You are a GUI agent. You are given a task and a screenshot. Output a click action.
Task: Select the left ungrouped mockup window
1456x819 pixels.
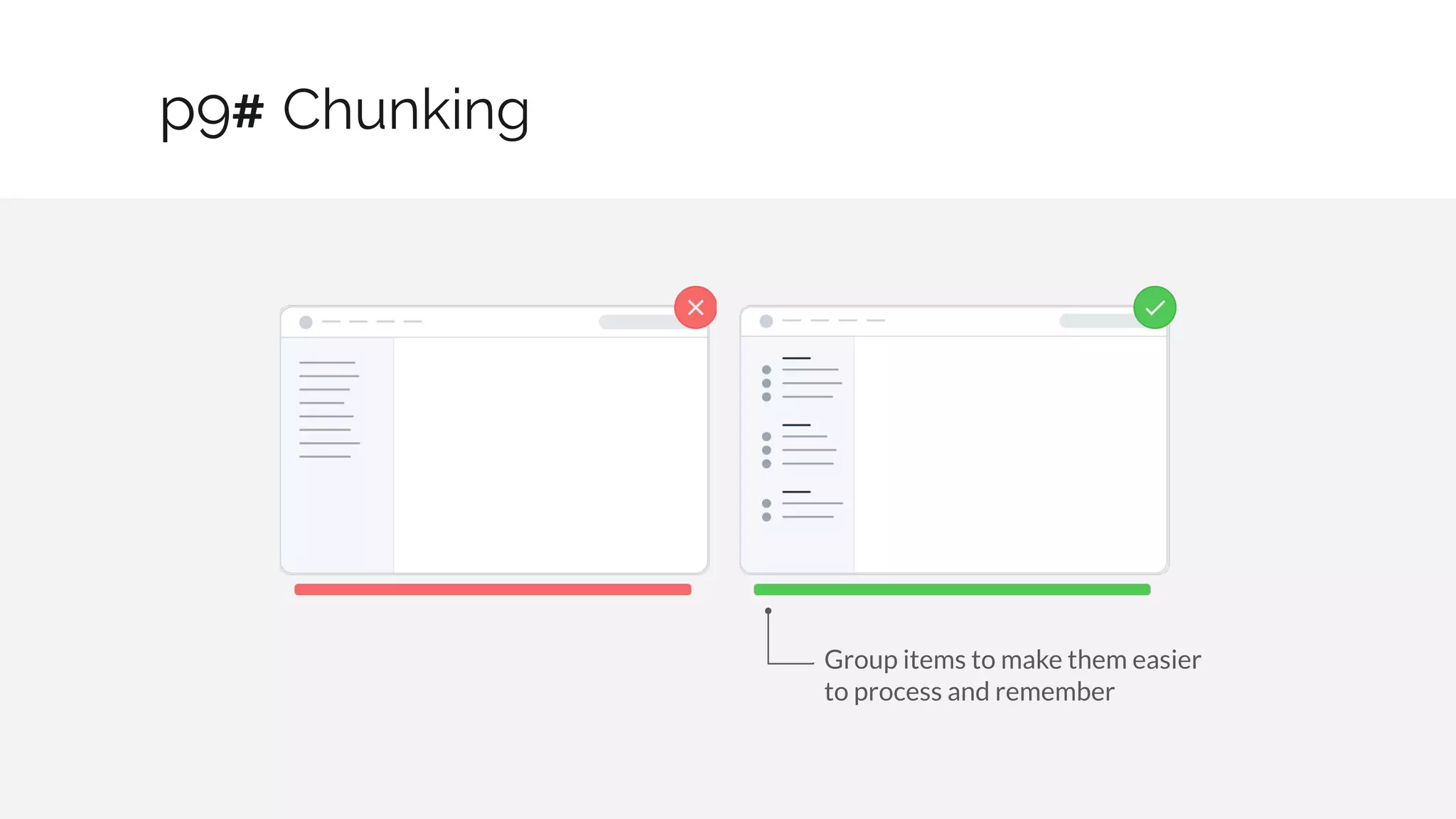coord(494,440)
